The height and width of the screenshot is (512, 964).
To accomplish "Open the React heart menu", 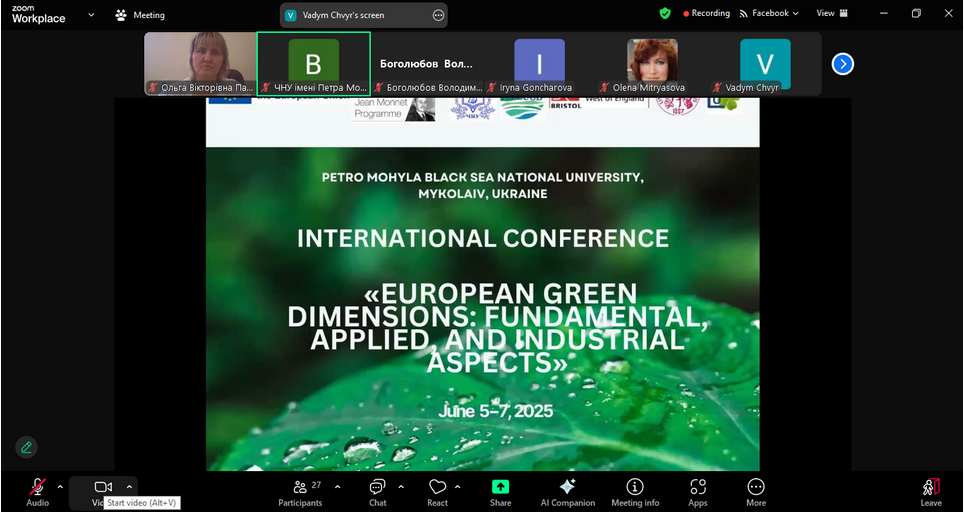I will 437,494.
